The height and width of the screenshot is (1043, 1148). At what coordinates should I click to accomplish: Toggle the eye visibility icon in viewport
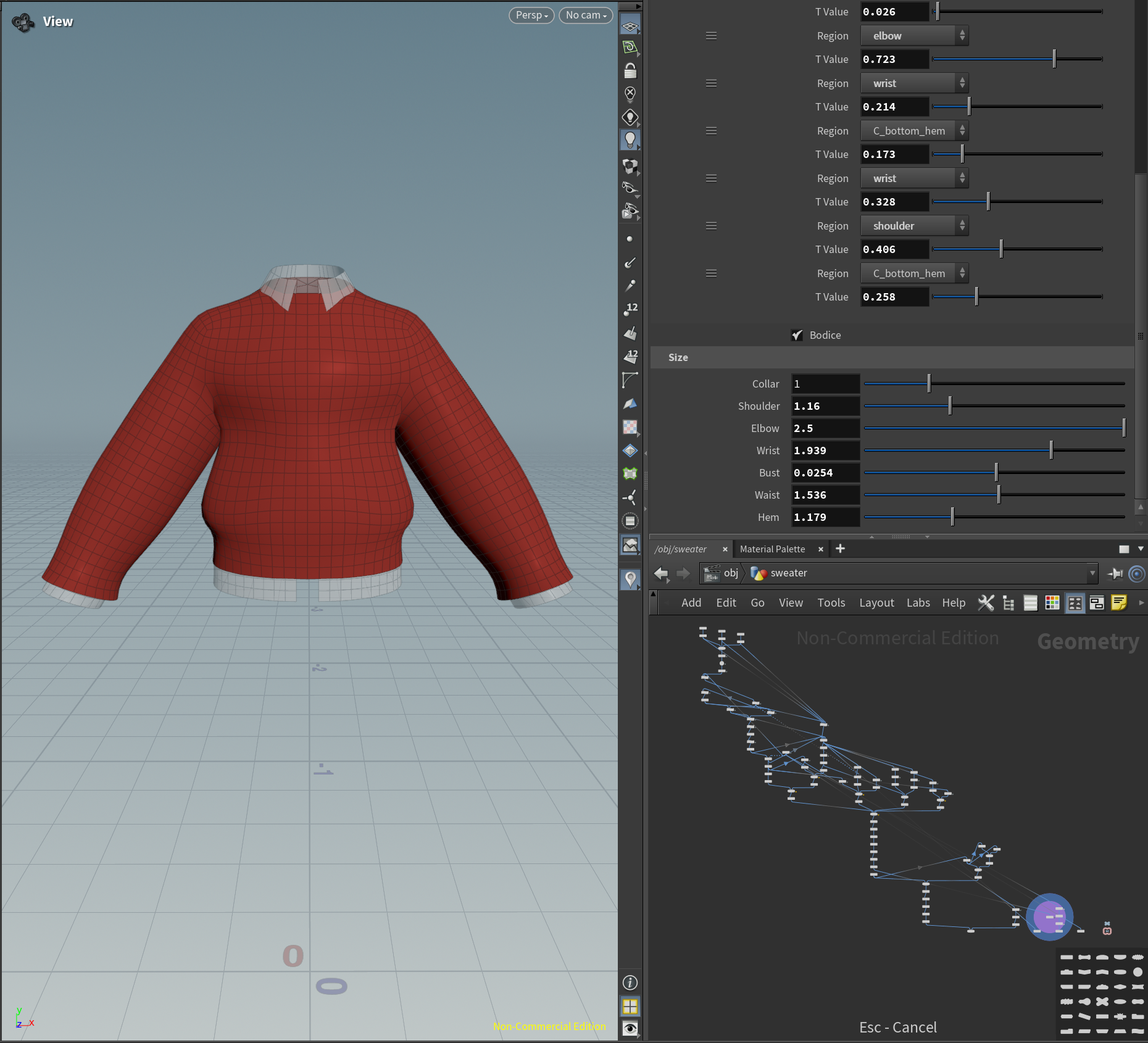coord(630,1028)
